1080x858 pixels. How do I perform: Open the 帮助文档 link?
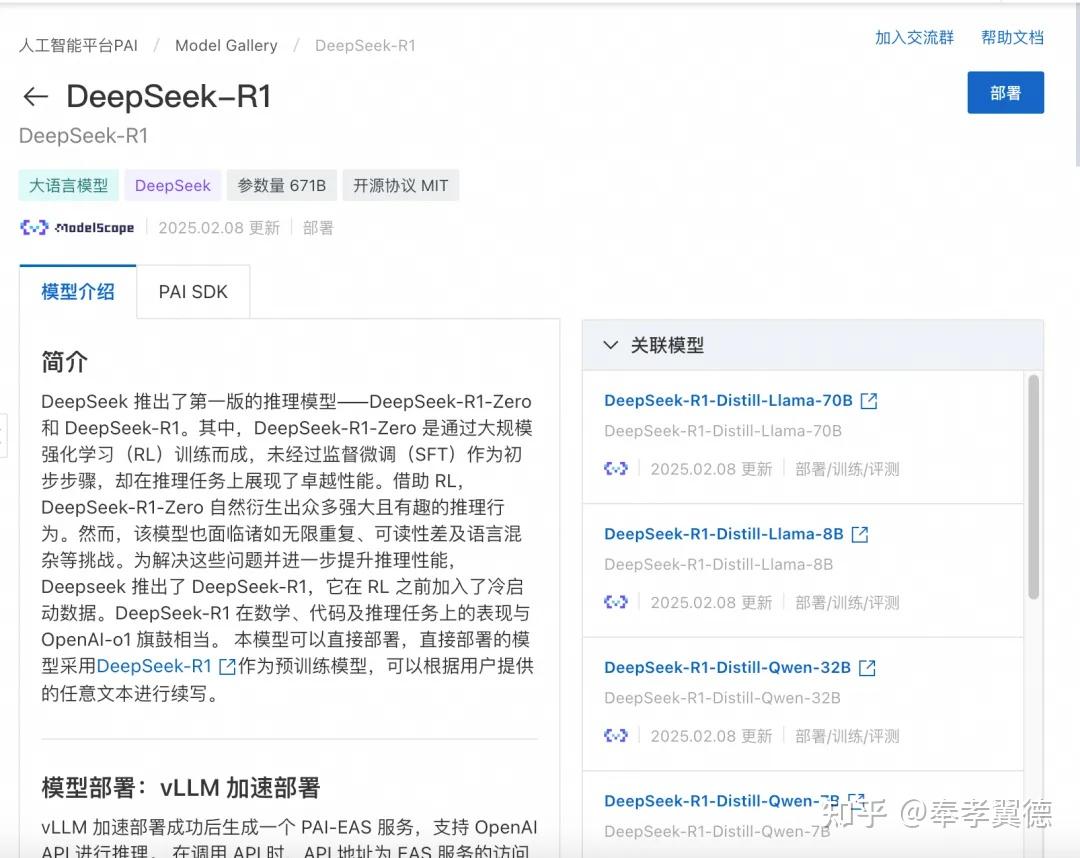click(x=1012, y=36)
